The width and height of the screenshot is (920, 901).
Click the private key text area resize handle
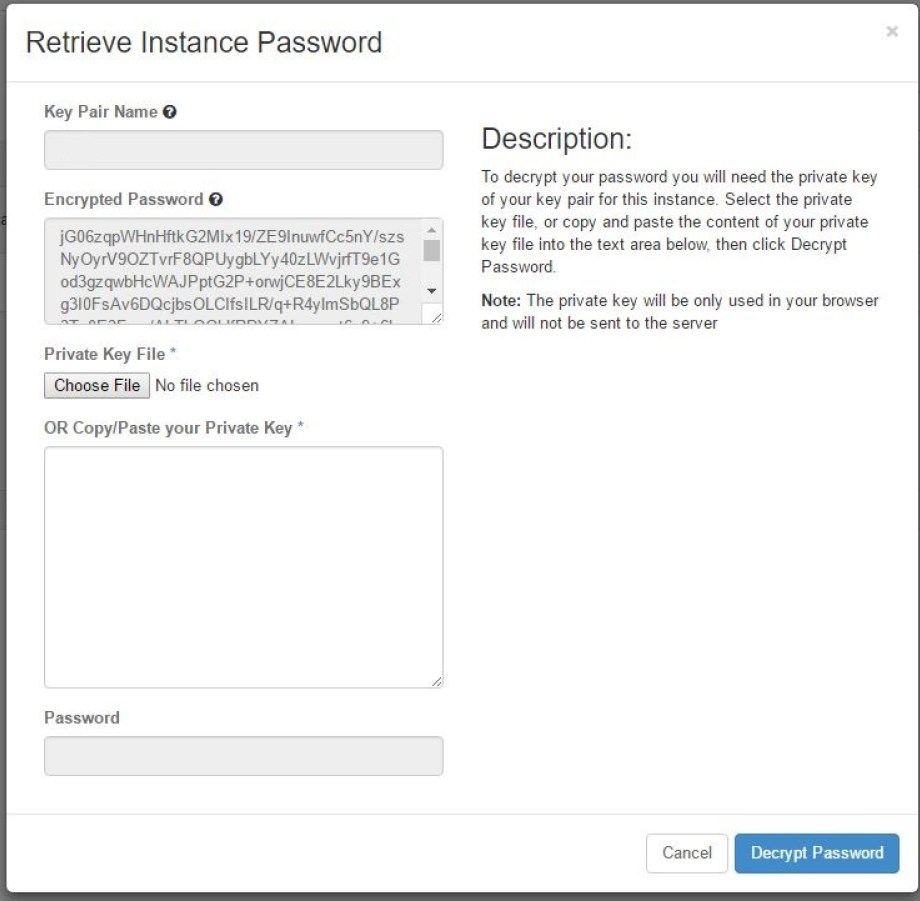coord(437,681)
